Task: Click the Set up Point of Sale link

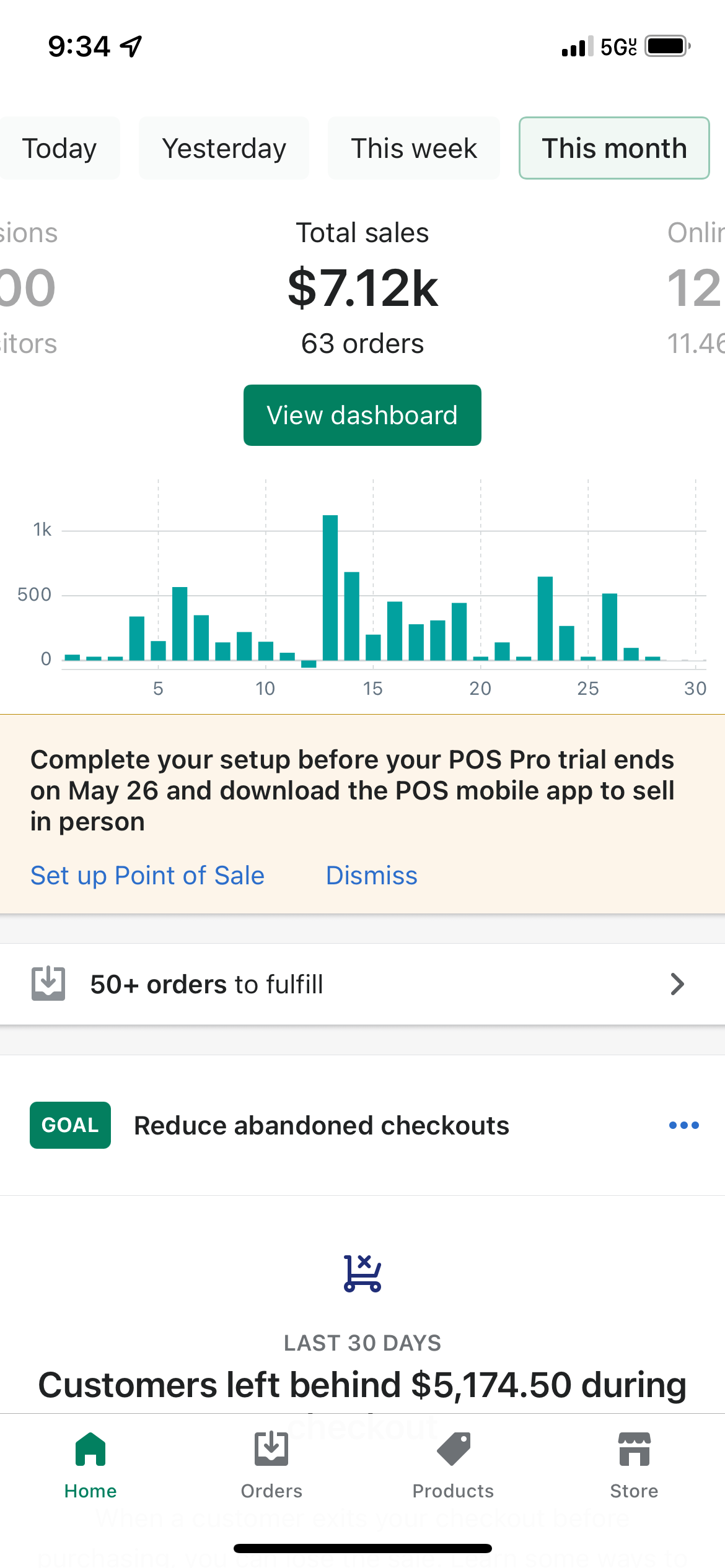Action: tap(147, 876)
